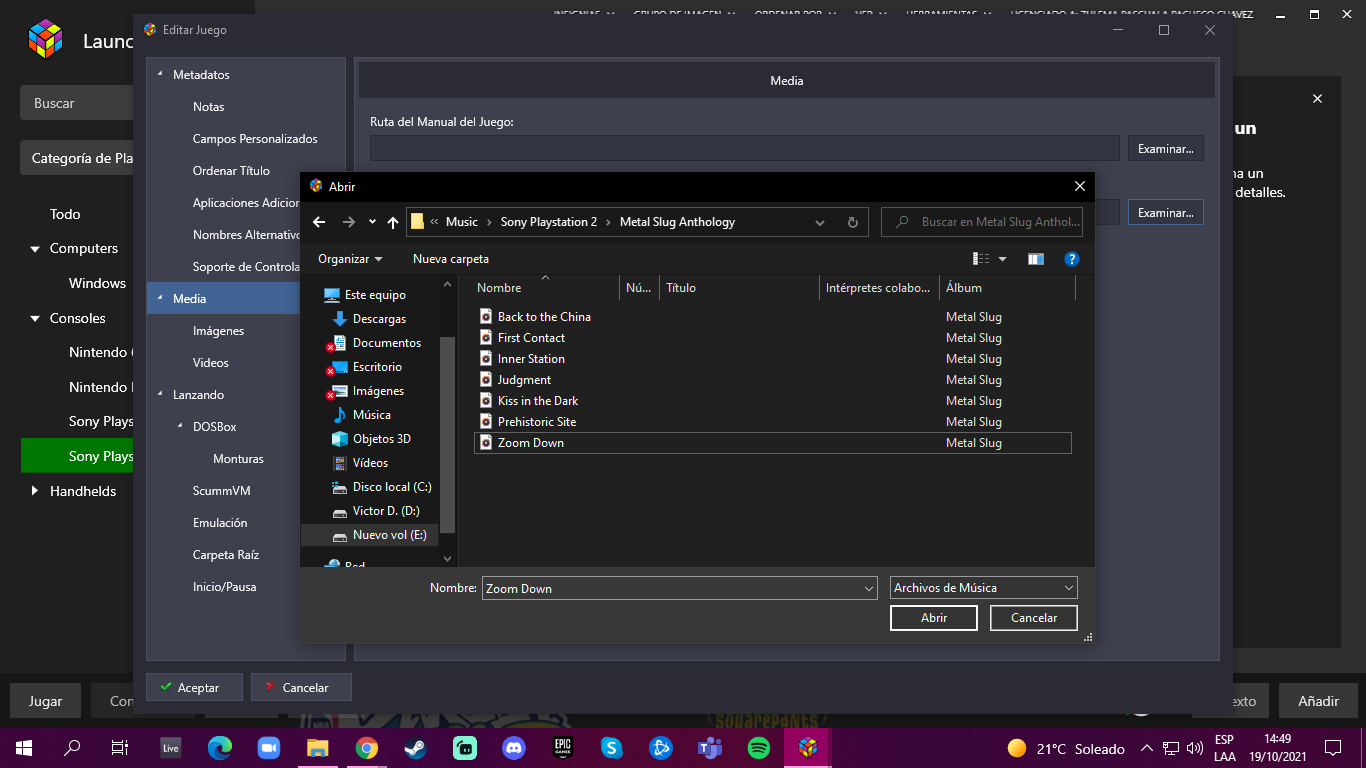1366x768 pixels.
Task: Select Nuevo vol (E:) drive
Action: click(390, 535)
